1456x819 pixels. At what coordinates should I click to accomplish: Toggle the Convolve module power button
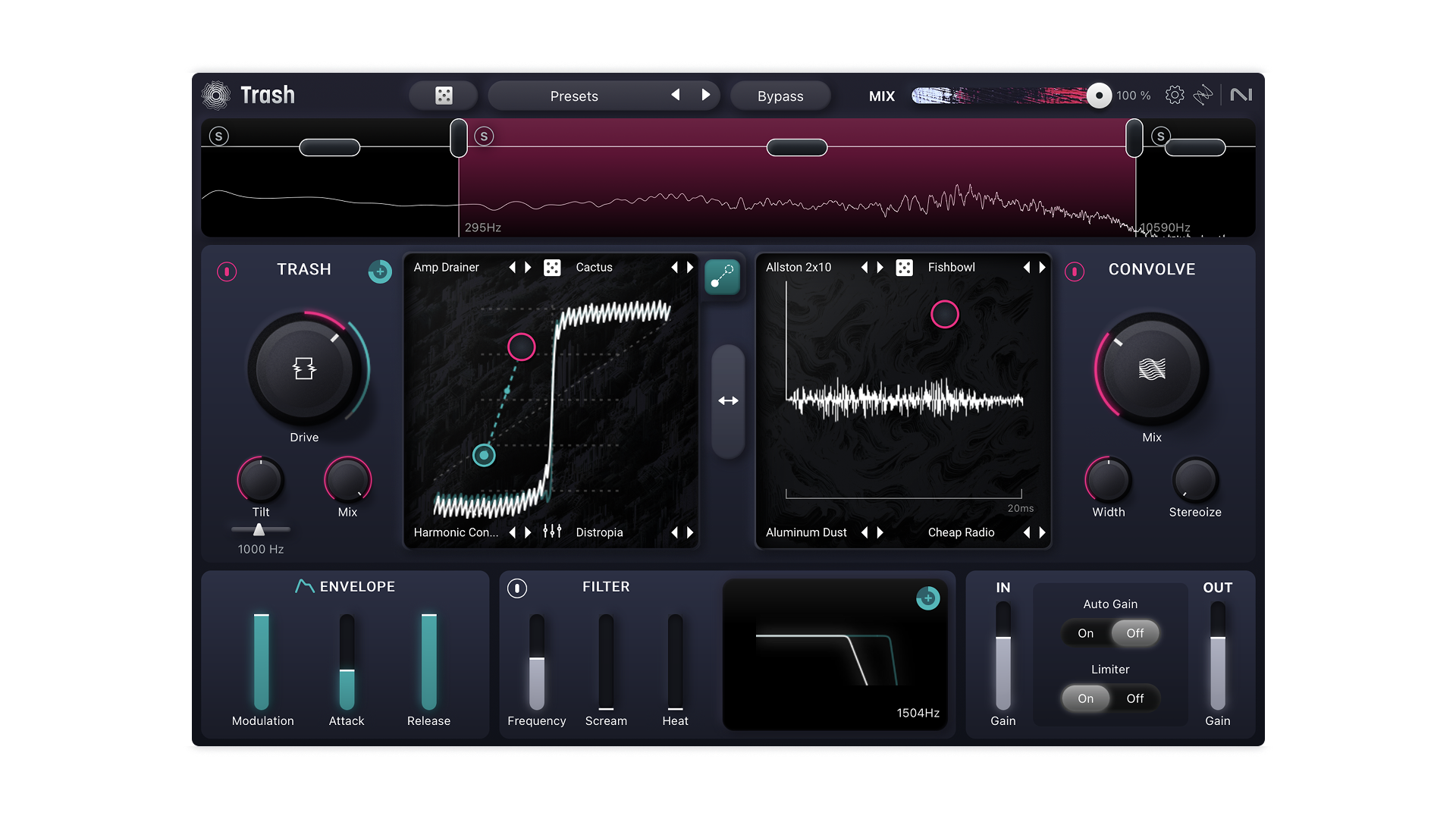coord(1075,271)
